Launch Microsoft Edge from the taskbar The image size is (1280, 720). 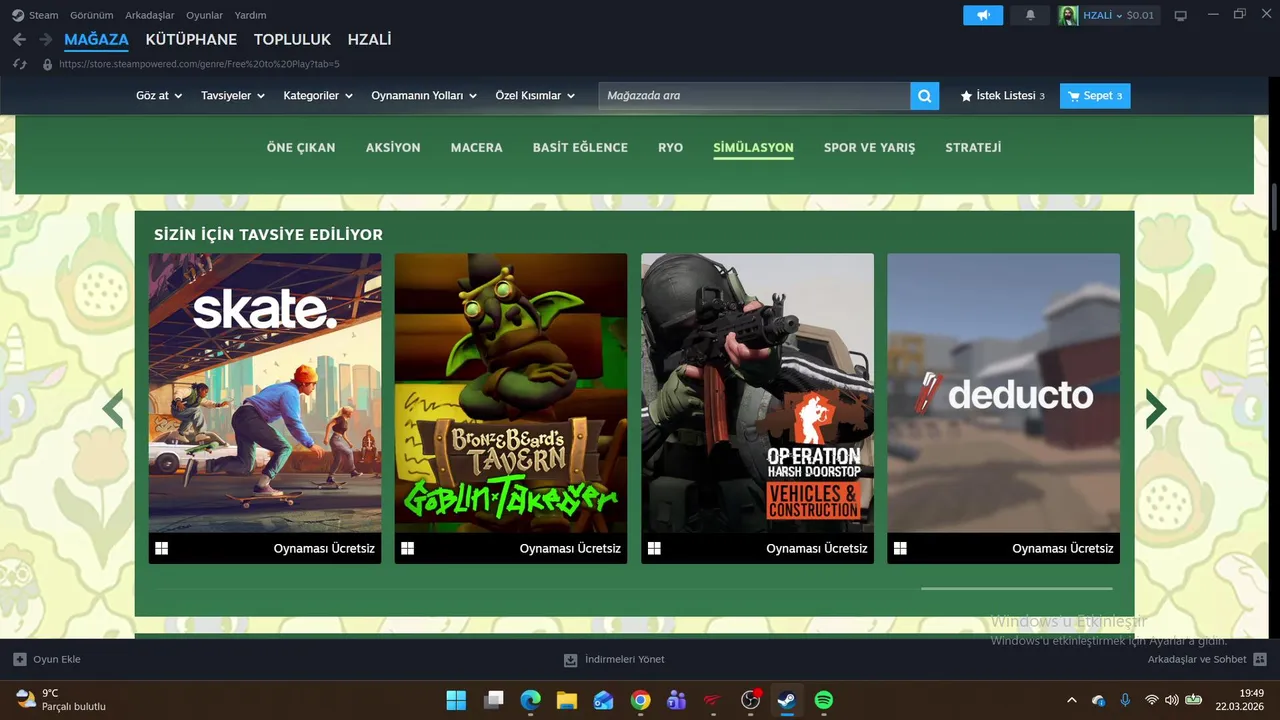(530, 700)
